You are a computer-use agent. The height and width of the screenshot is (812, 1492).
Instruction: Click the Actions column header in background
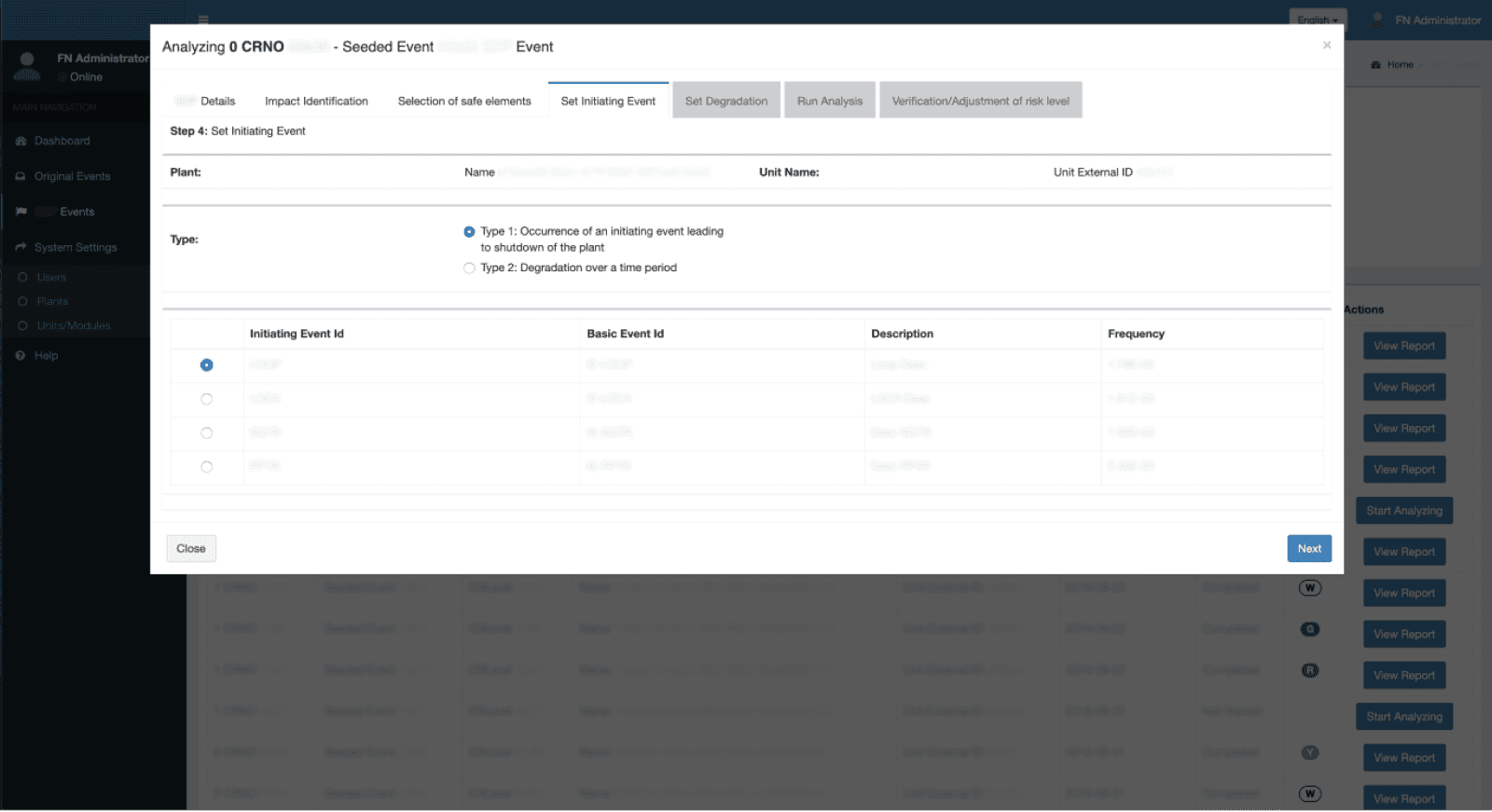pyautogui.click(x=1364, y=310)
